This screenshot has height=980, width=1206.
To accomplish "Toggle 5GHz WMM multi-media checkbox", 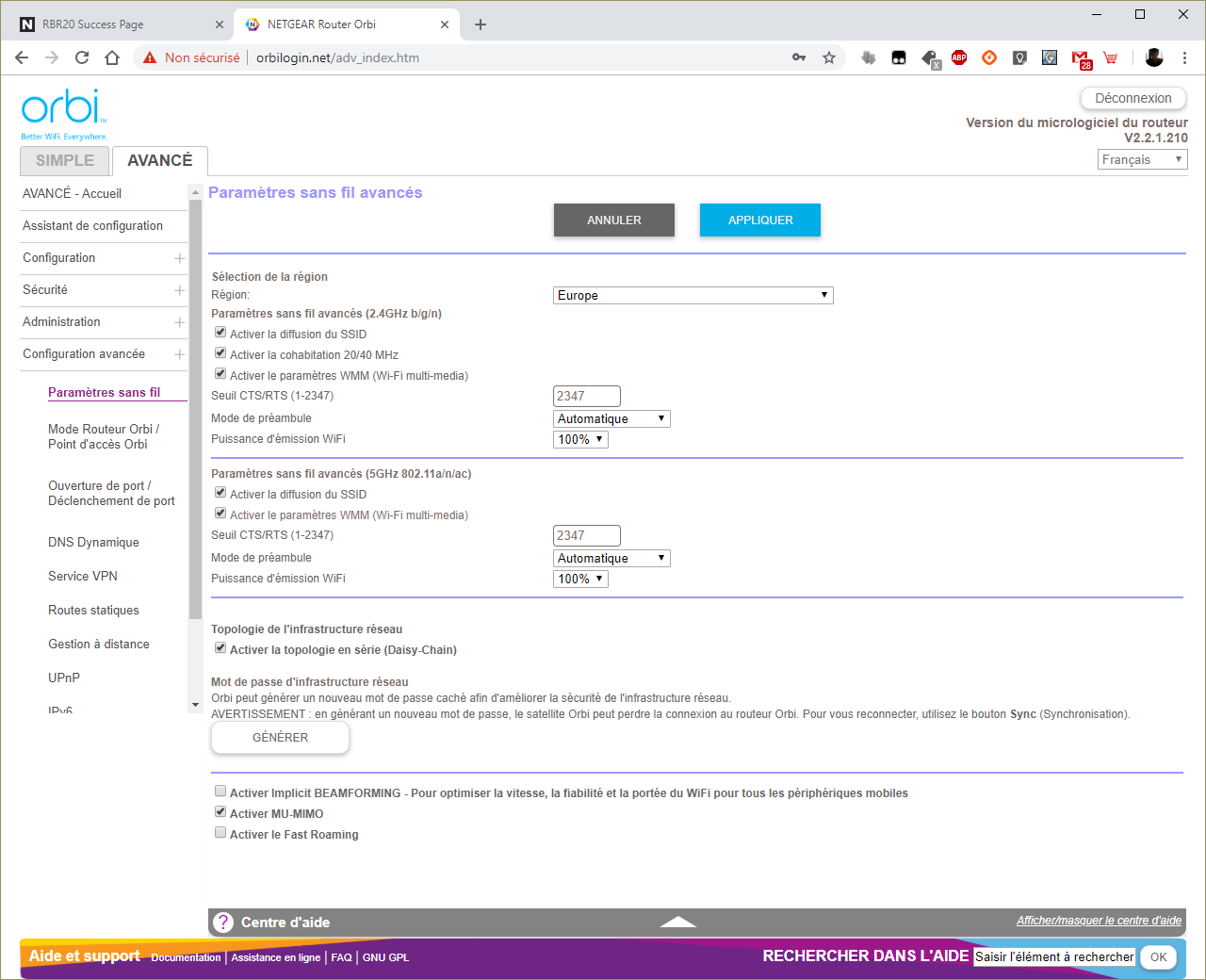I will pos(220,513).
